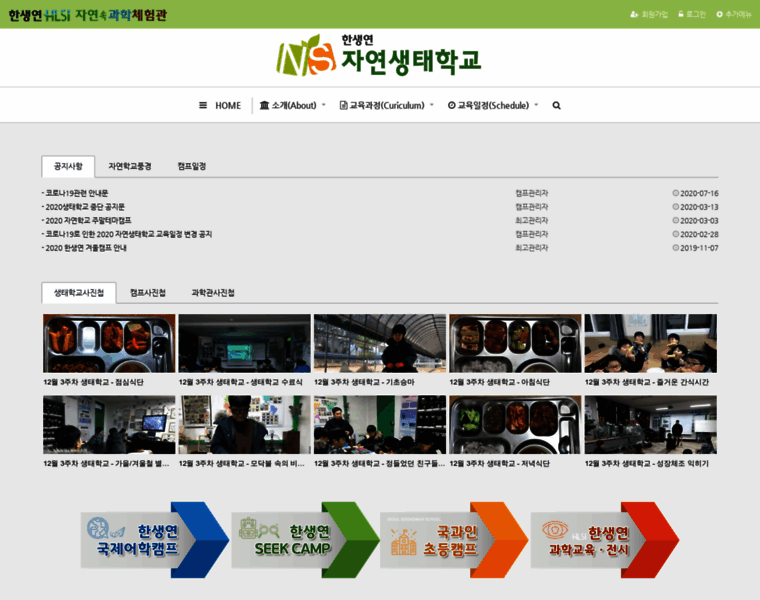760x600 pixels.
Task: Click the HOME menu hamburger icon
Action: point(203,105)
